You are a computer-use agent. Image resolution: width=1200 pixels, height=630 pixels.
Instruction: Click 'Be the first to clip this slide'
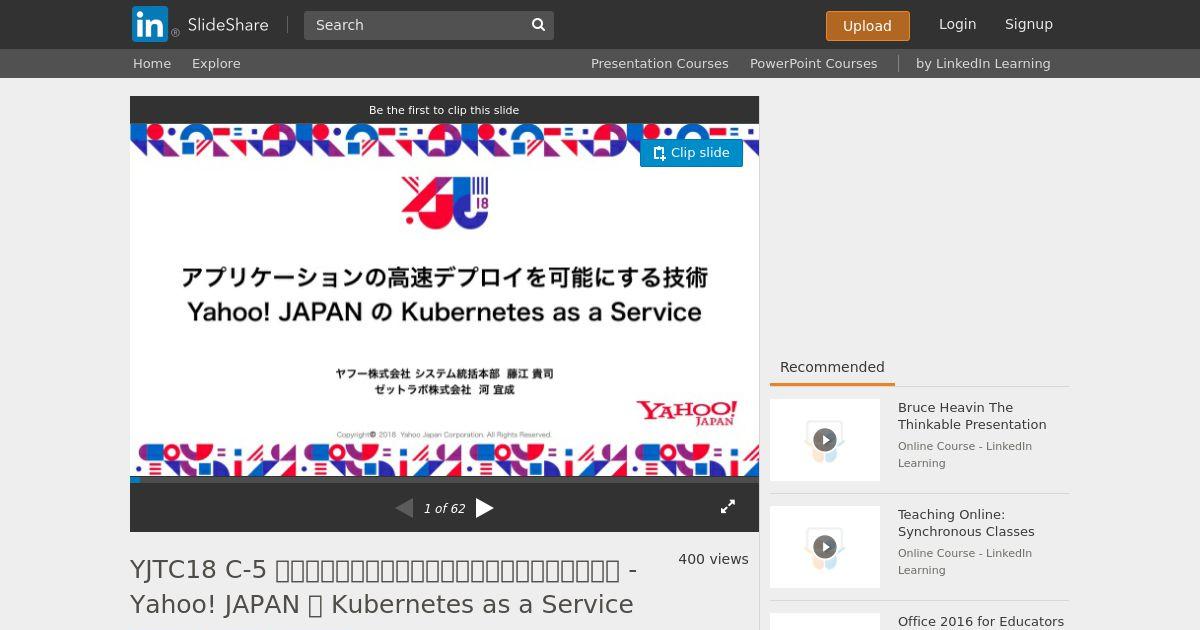point(444,110)
